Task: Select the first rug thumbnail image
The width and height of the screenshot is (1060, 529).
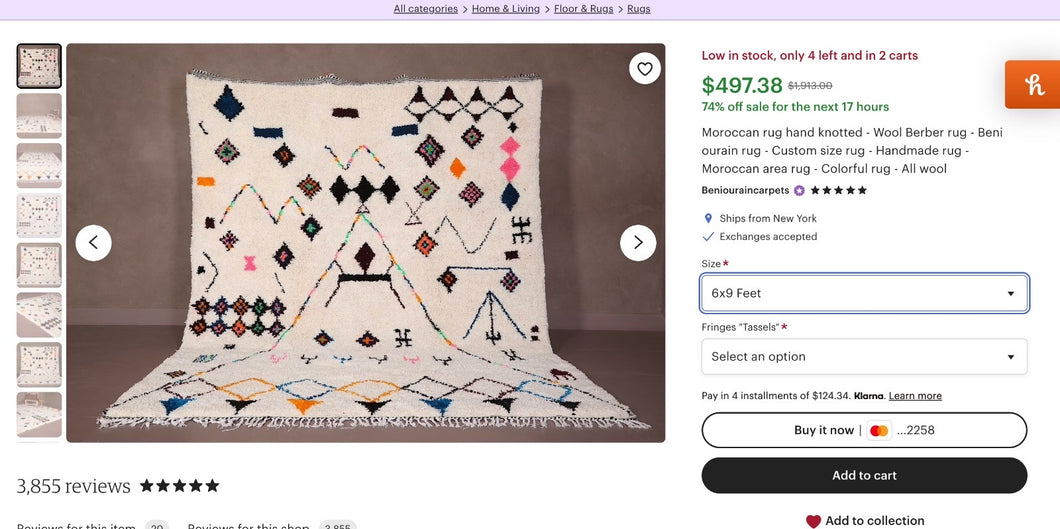Action: coord(39,66)
